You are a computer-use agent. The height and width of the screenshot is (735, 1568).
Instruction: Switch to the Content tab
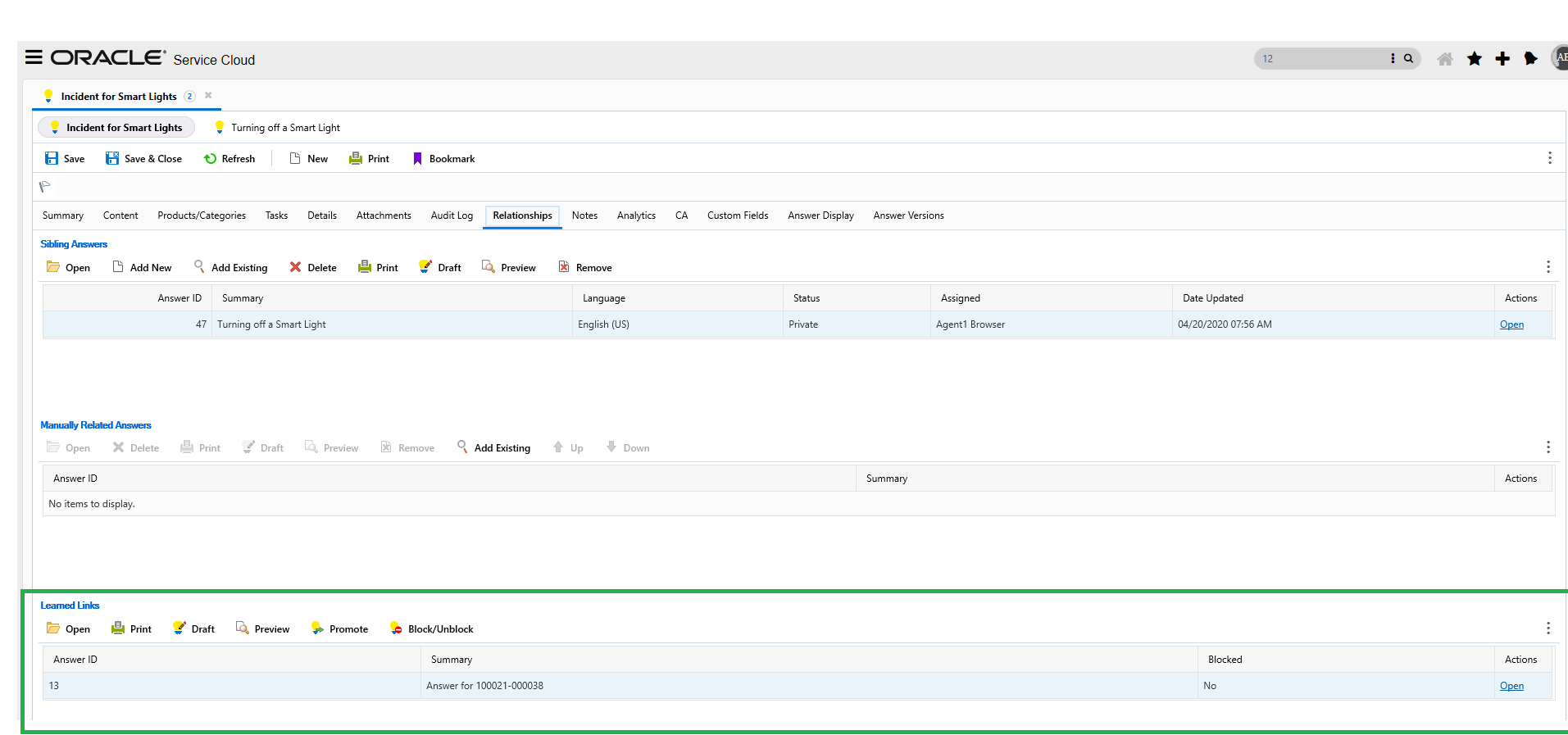120,216
